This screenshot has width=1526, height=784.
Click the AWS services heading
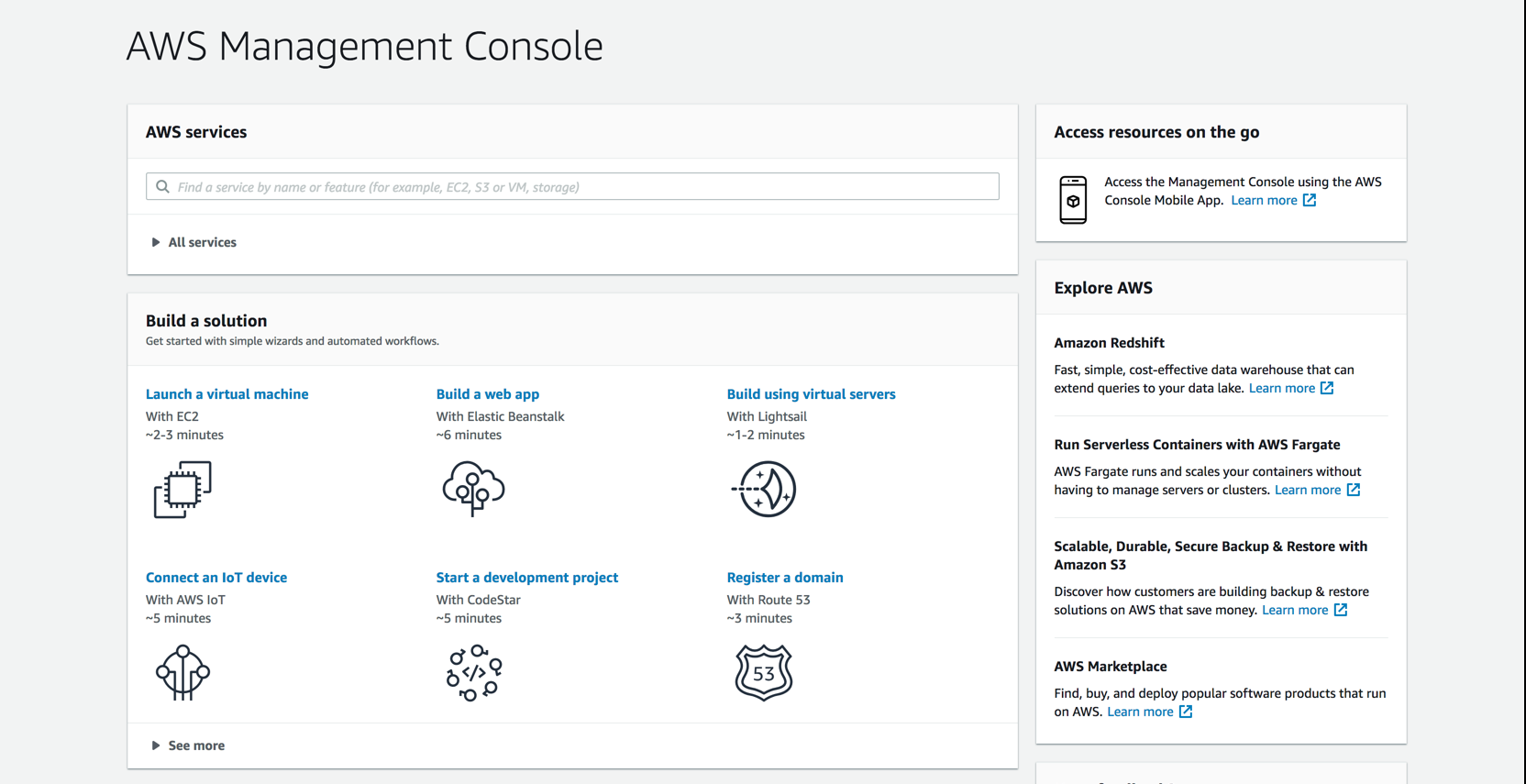196,132
